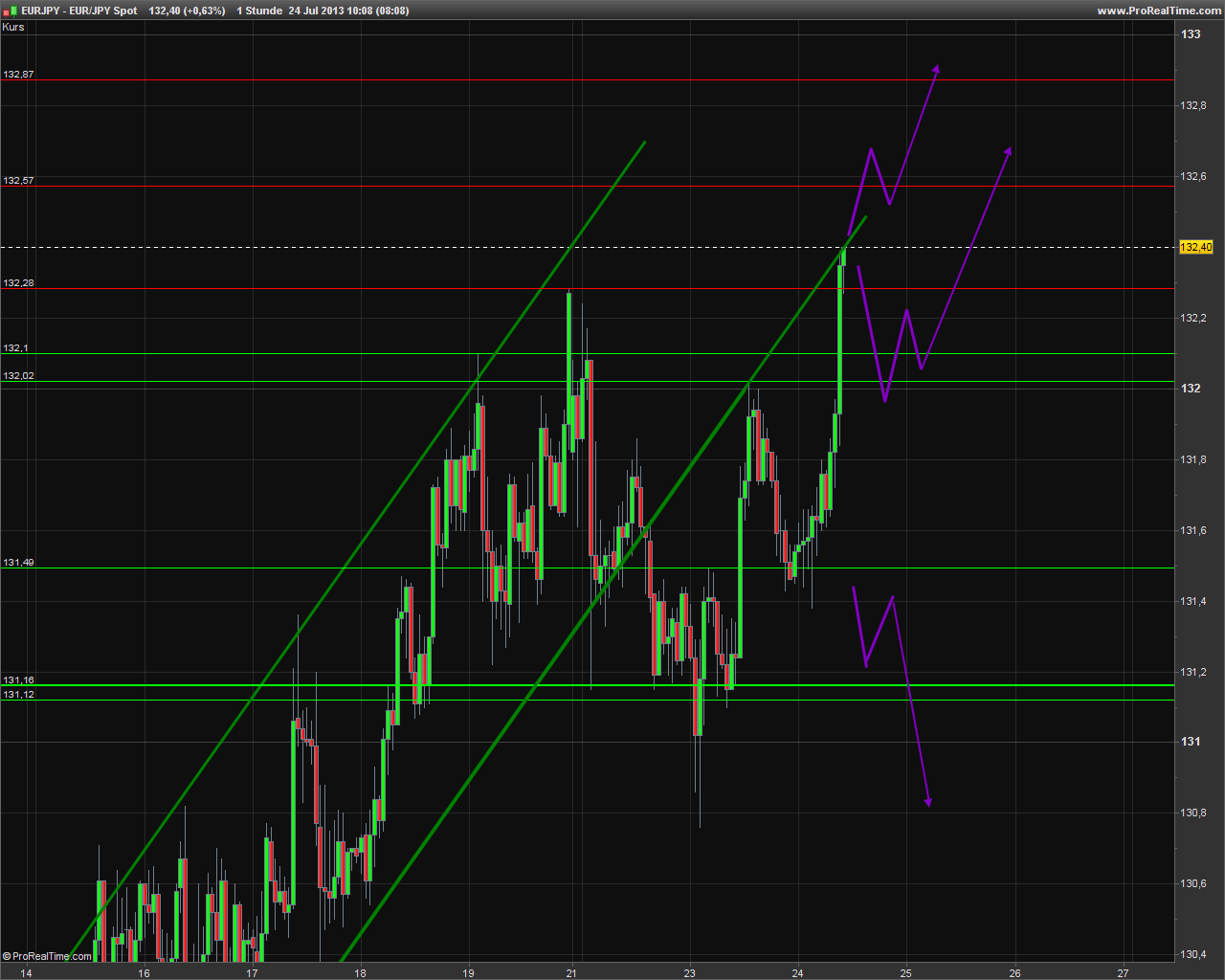Image resolution: width=1225 pixels, height=980 pixels.
Task: Select the 132,57 resistance label
Action: coord(18,180)
